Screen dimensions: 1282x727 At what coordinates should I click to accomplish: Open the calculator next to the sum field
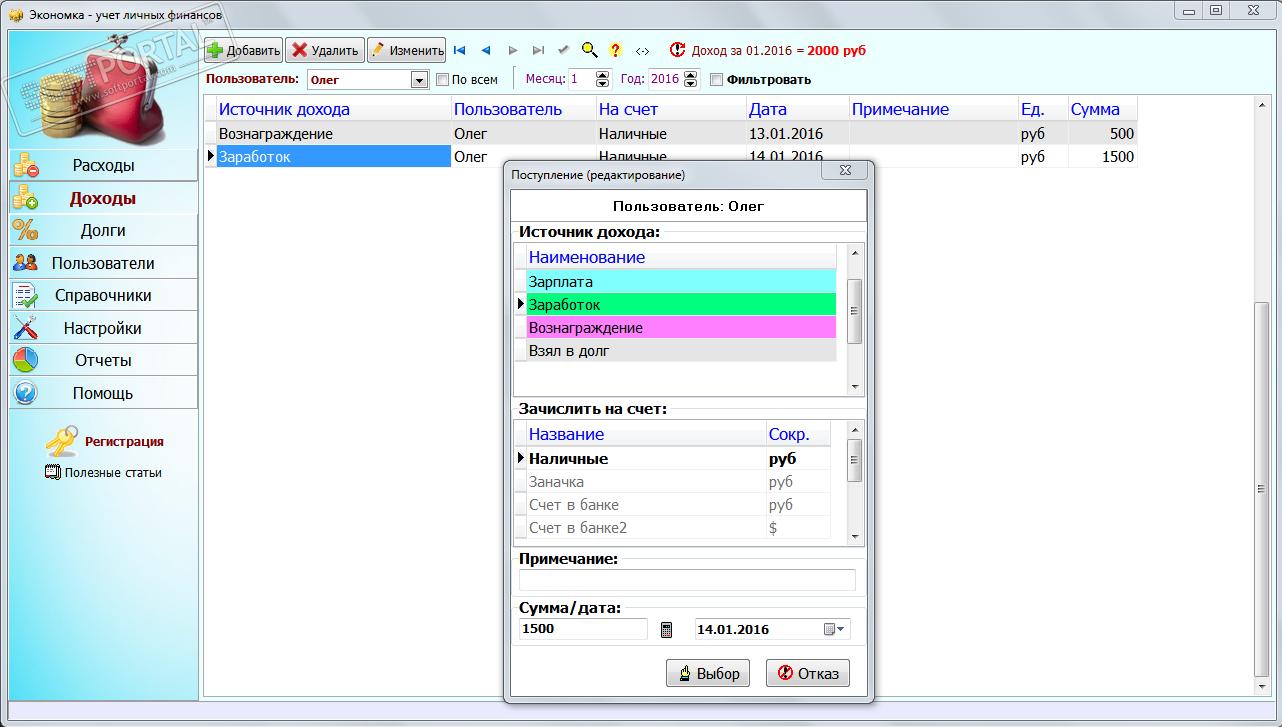(x=667, y=630)
